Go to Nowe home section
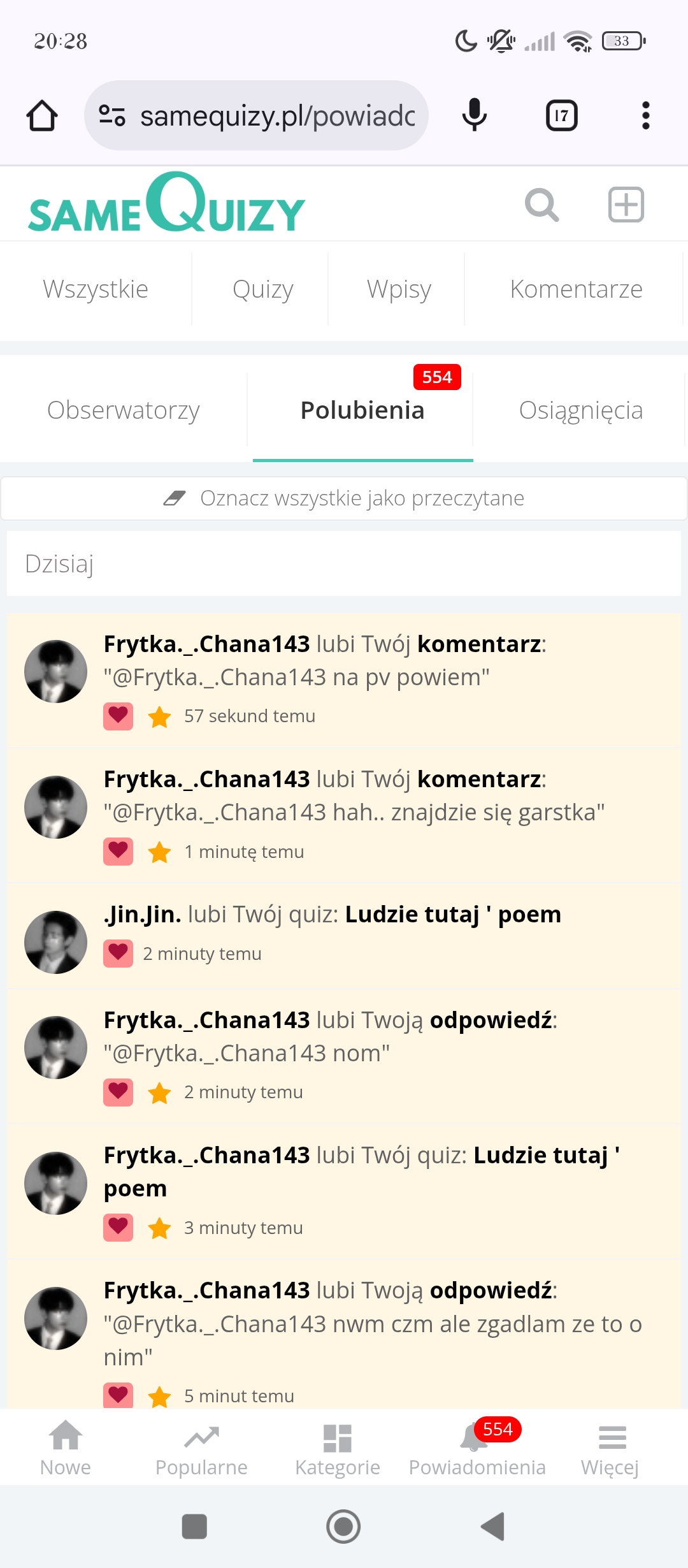 [x=66, y=1449]
